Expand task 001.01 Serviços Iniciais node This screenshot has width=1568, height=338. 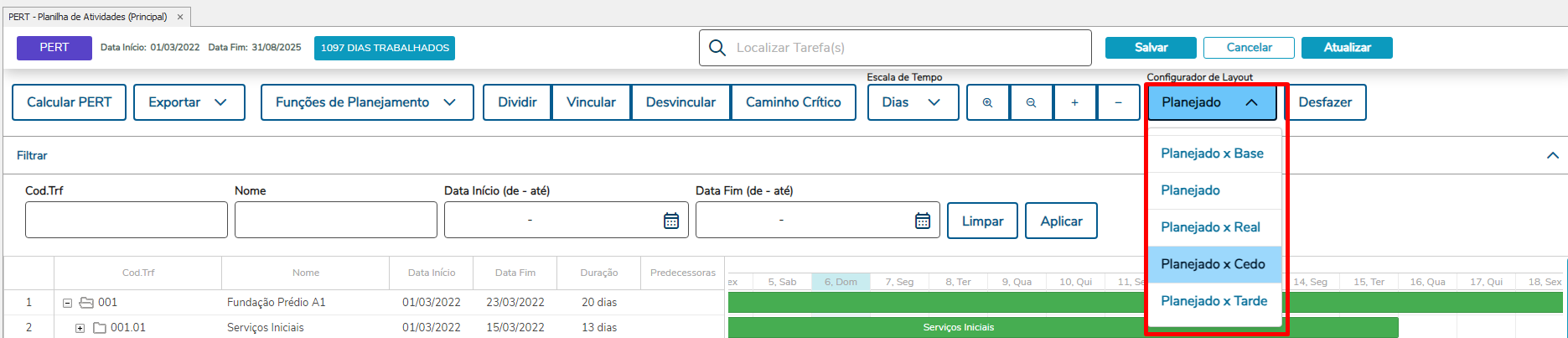80,328
